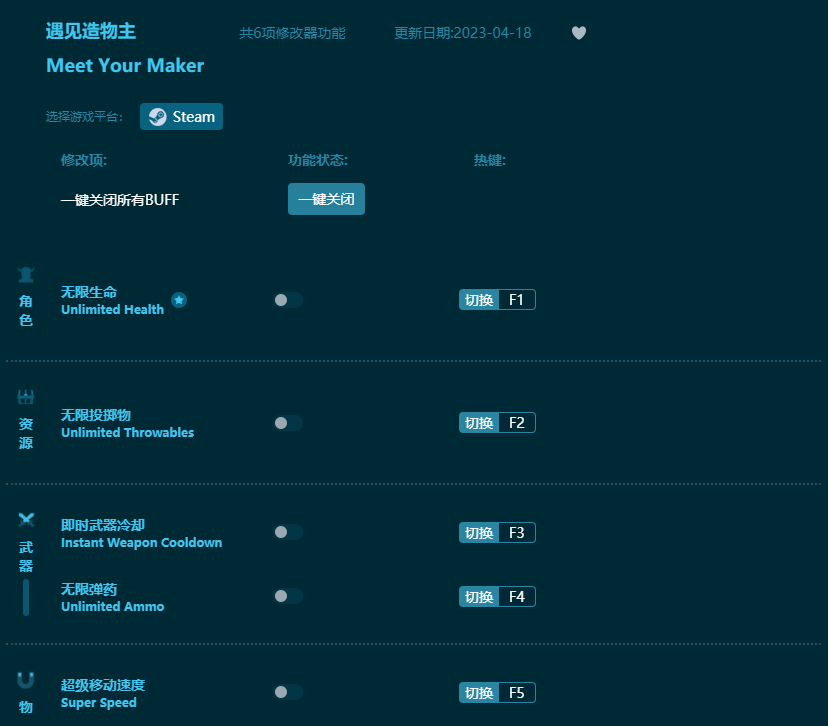Switch on the Unlimited Ammo toggle
The width and height of the screenshot is (828, 726).
click(288, 596)
